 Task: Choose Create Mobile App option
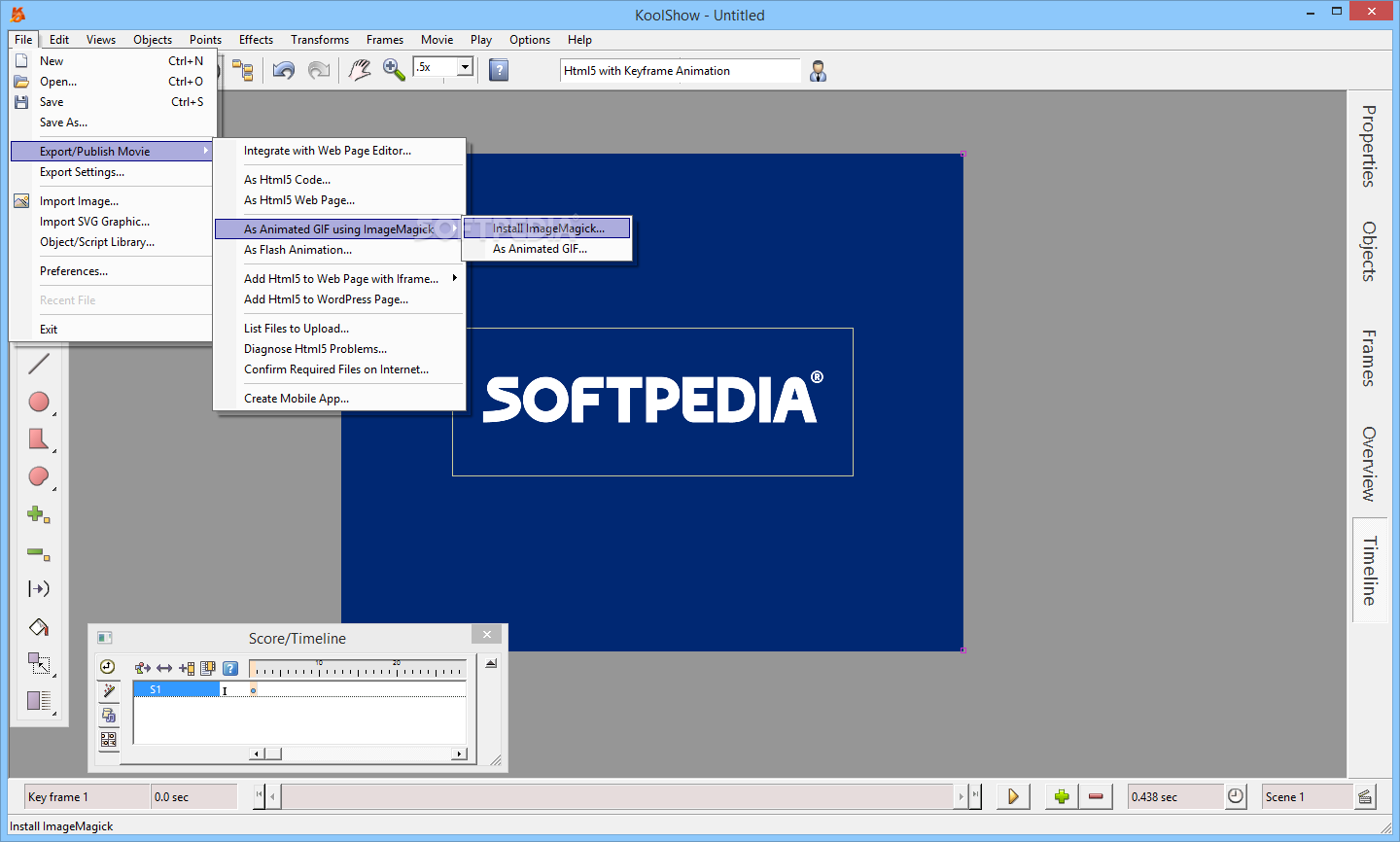tap(339, 399)
